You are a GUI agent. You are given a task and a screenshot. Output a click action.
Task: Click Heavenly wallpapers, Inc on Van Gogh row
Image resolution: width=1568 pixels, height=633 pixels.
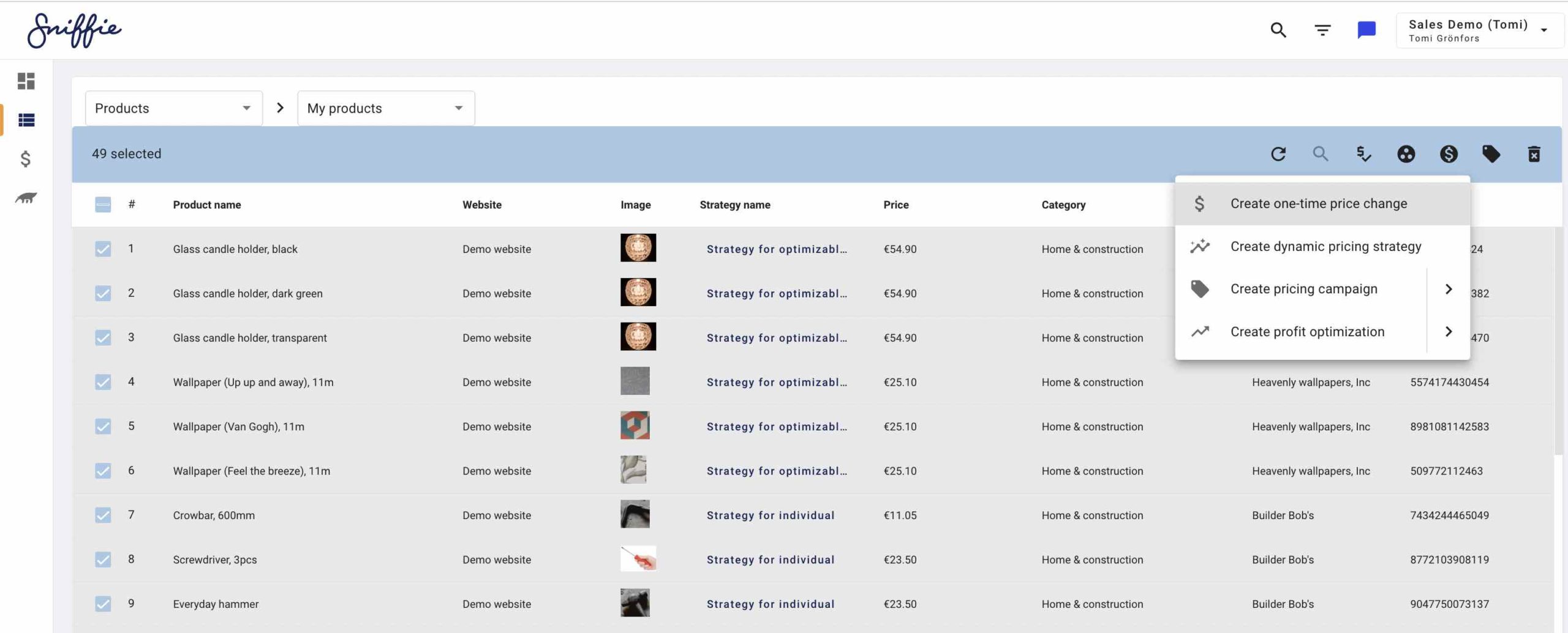1311,427
